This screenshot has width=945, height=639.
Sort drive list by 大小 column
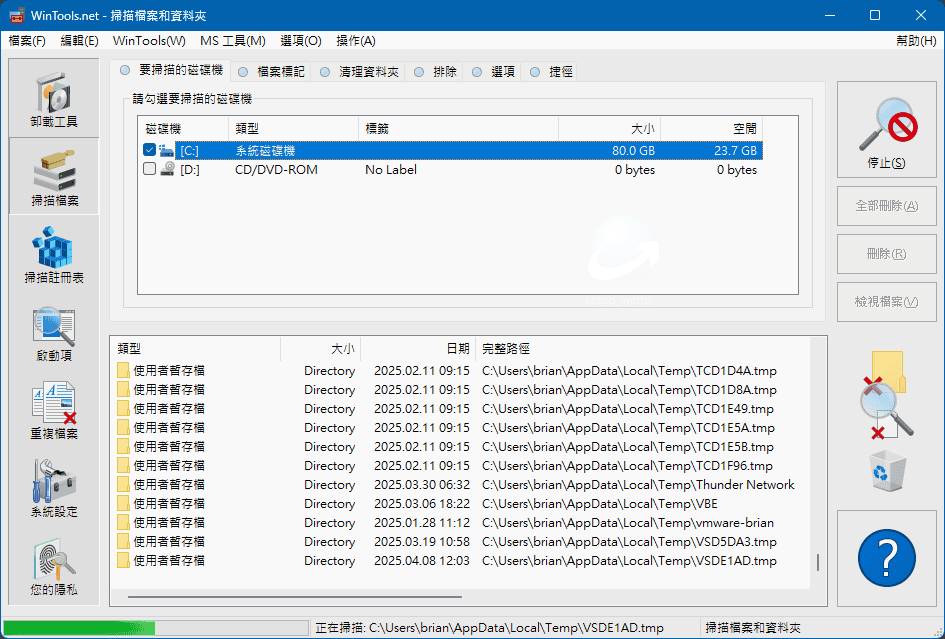click(x=609, y=129)
